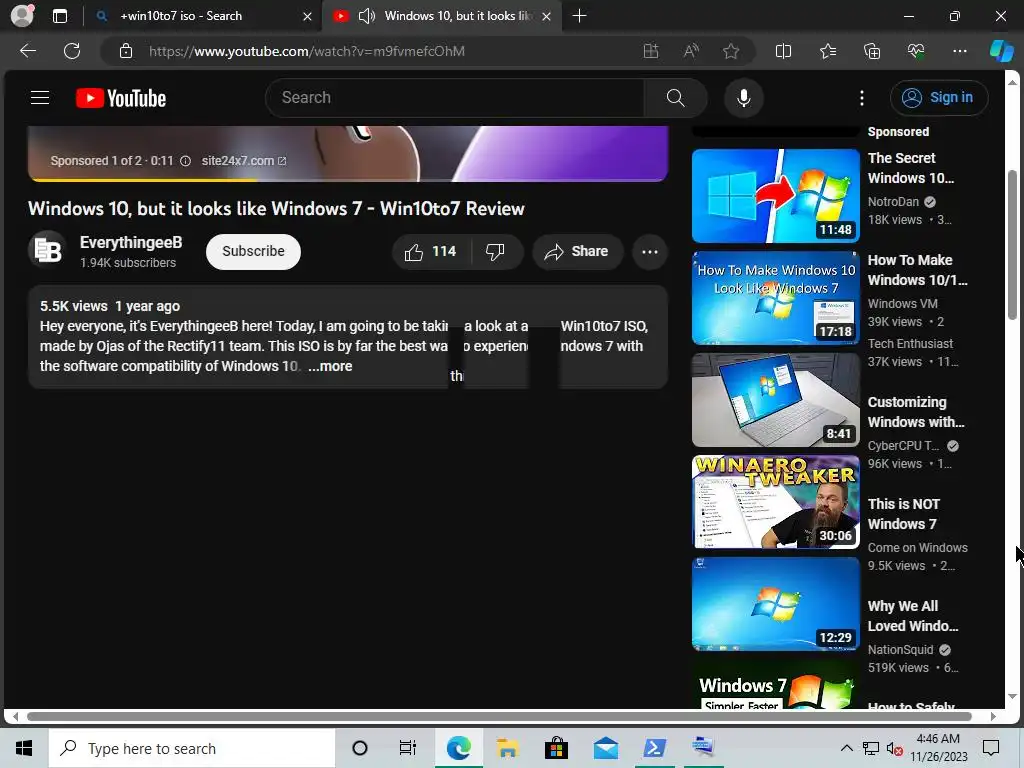Like the video with thumbs-up 114
1024x768 pixels.
click(x=430, y=252)
